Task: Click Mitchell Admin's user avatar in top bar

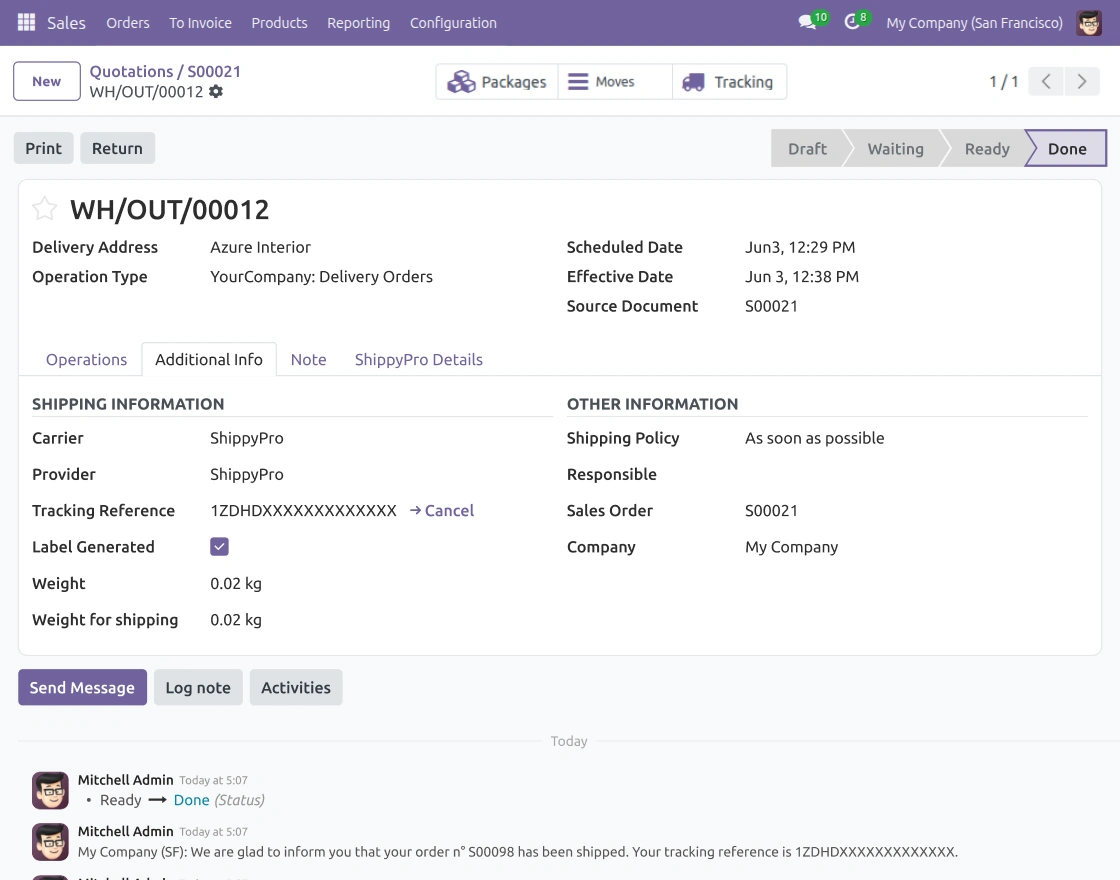Action: click(x=1089, y=23)
